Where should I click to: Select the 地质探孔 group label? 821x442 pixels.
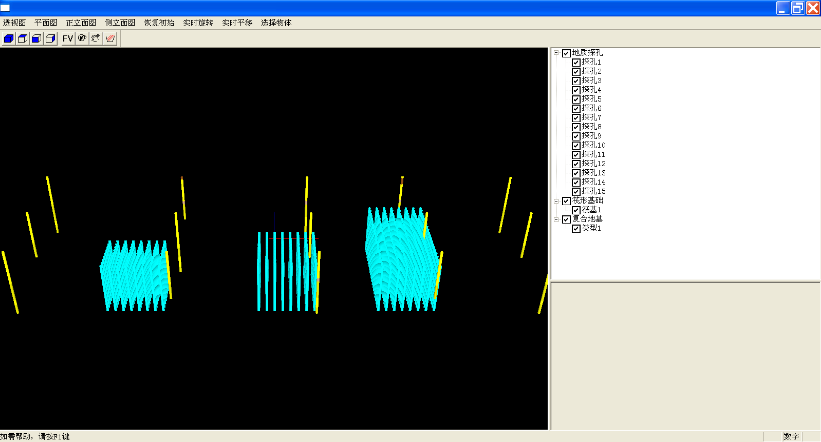pyautogui.click(x=587, y=53)
